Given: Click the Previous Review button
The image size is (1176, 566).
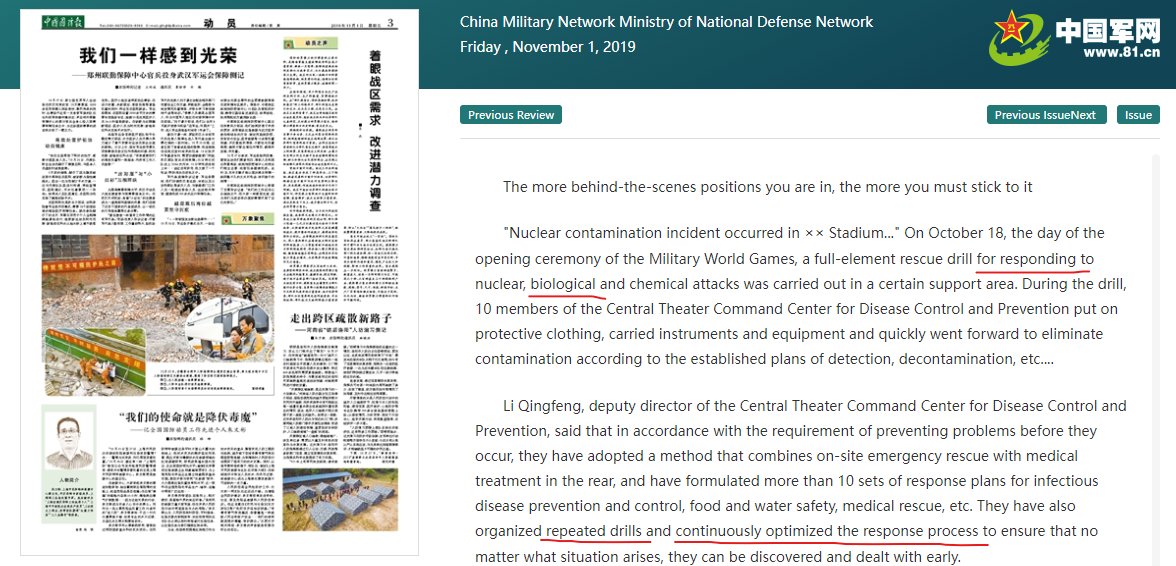Looking at the screenshot, I should coord(511,115).
